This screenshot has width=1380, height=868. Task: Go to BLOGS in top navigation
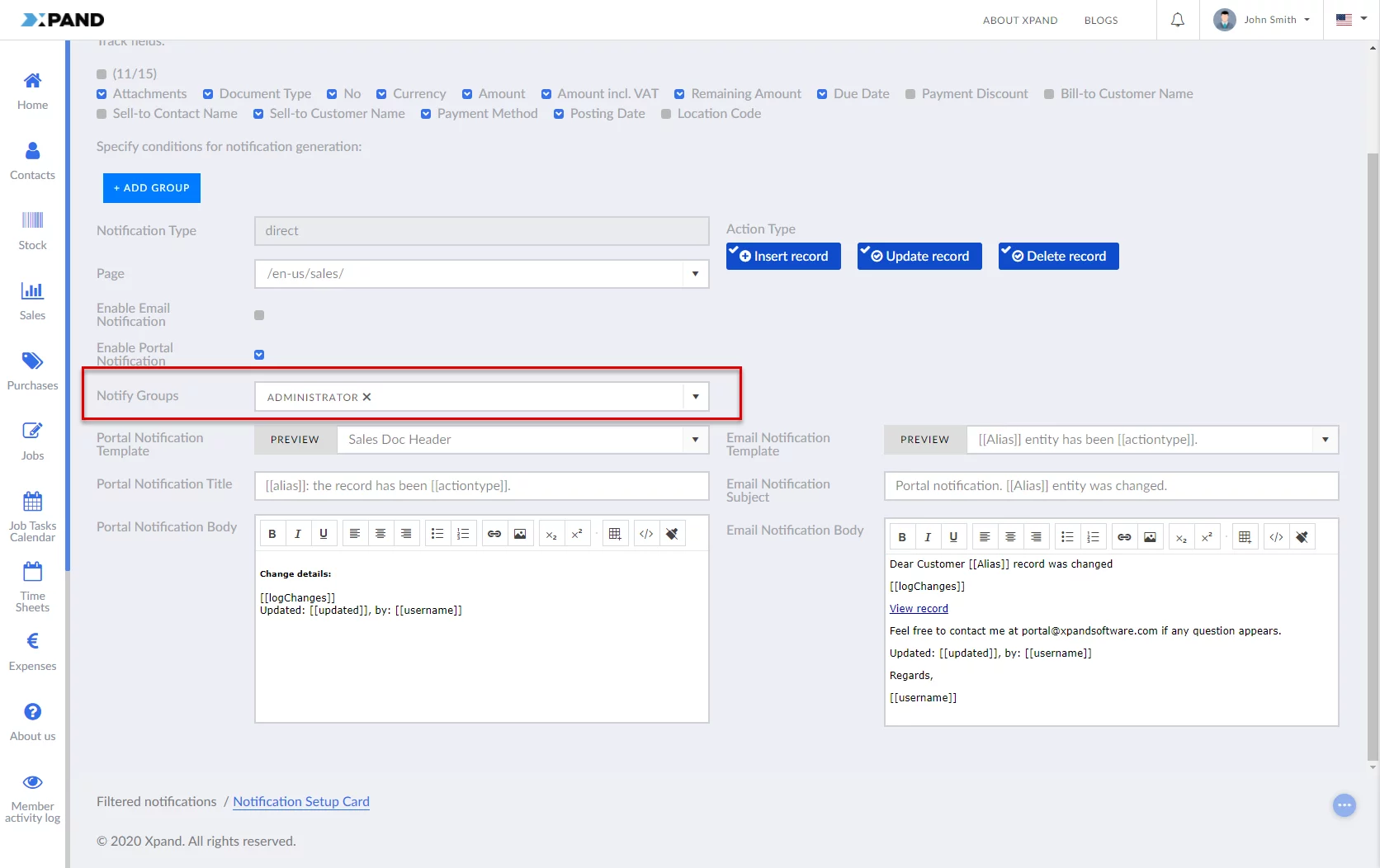1100,21
